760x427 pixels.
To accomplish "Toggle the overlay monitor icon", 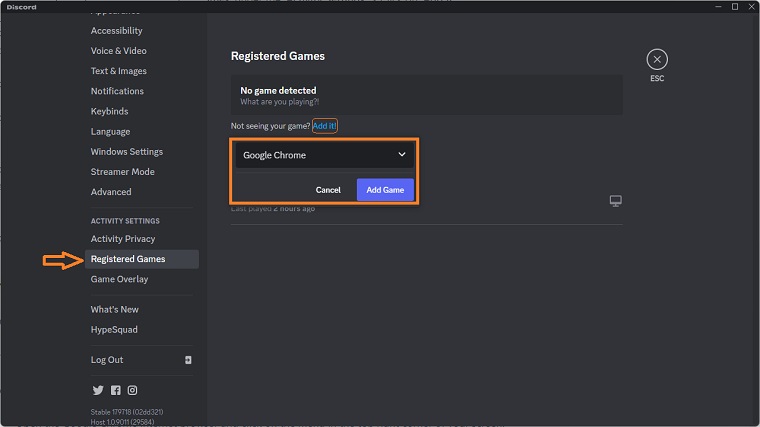I will tap(616, 201).
